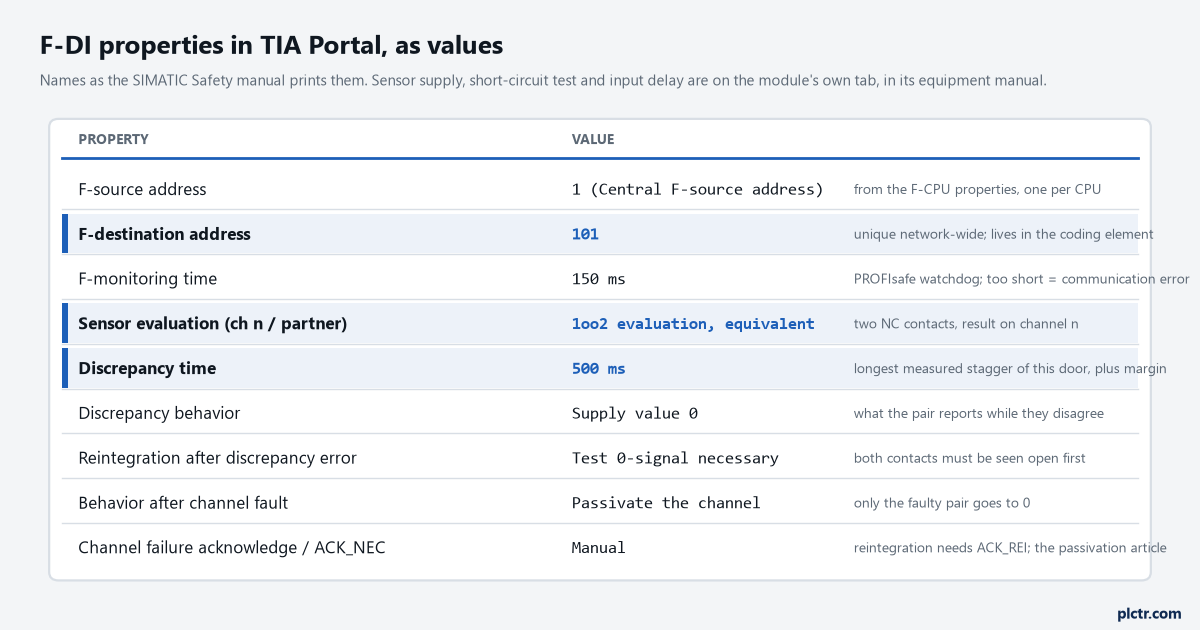
Task: Click the highlighted value 101
Action: tap(585, 234)
